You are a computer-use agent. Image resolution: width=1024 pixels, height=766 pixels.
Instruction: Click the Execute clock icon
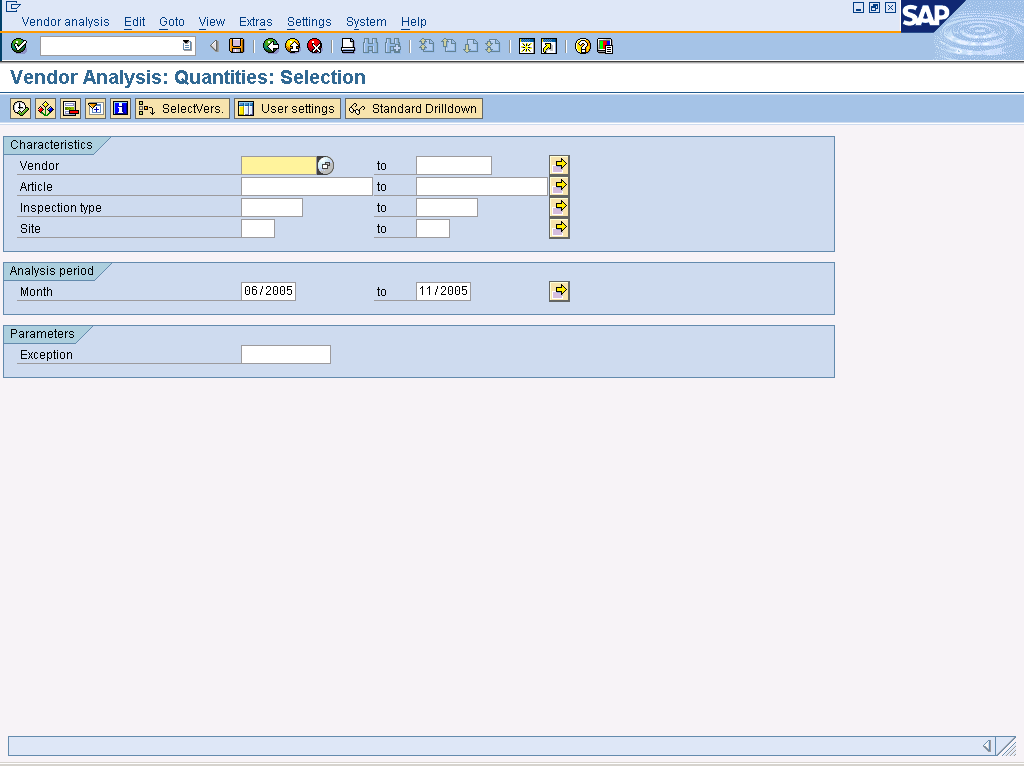click(x=20, y=108)
